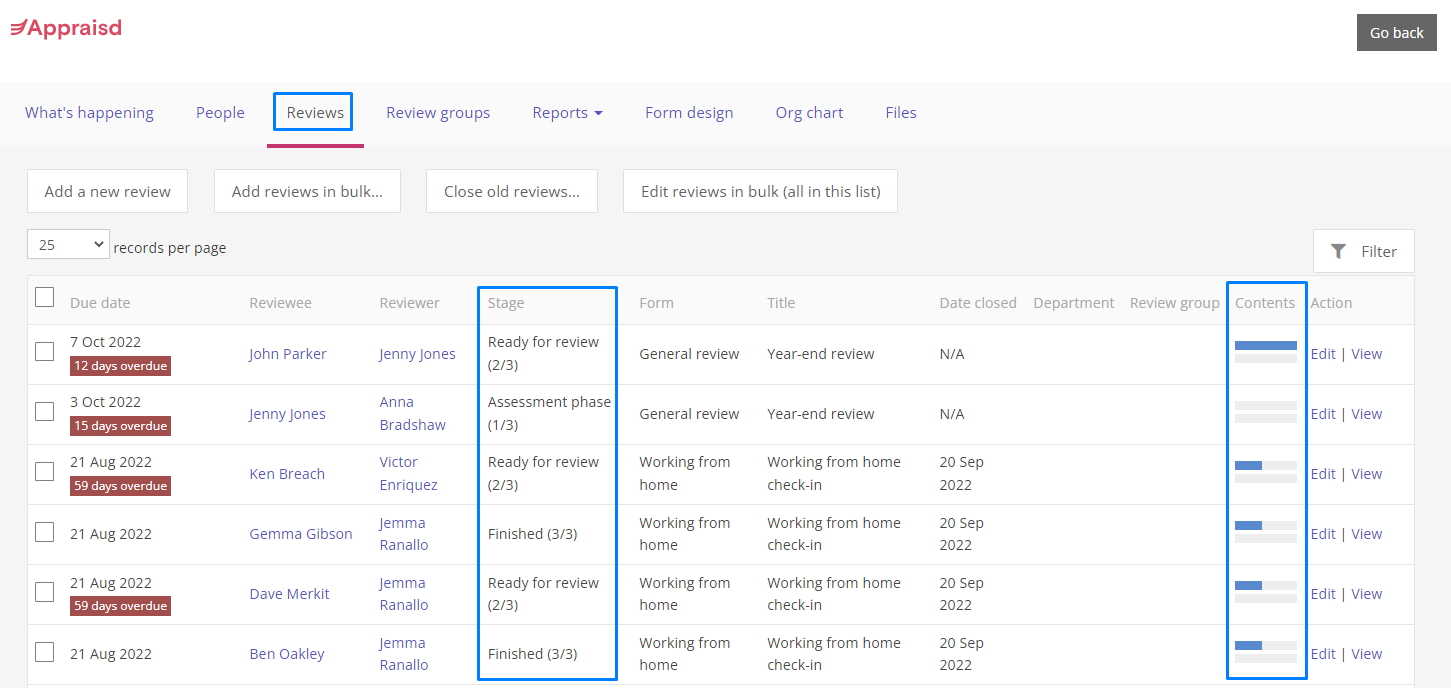
Task: Click View for John Parker's review
Action: (x=1366, y=354)
